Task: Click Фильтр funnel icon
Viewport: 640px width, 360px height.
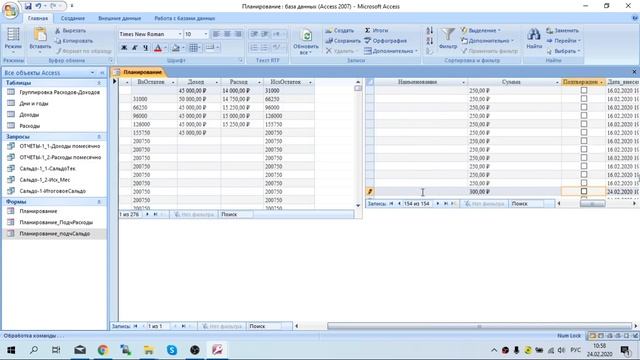Action: click(448, 35)
